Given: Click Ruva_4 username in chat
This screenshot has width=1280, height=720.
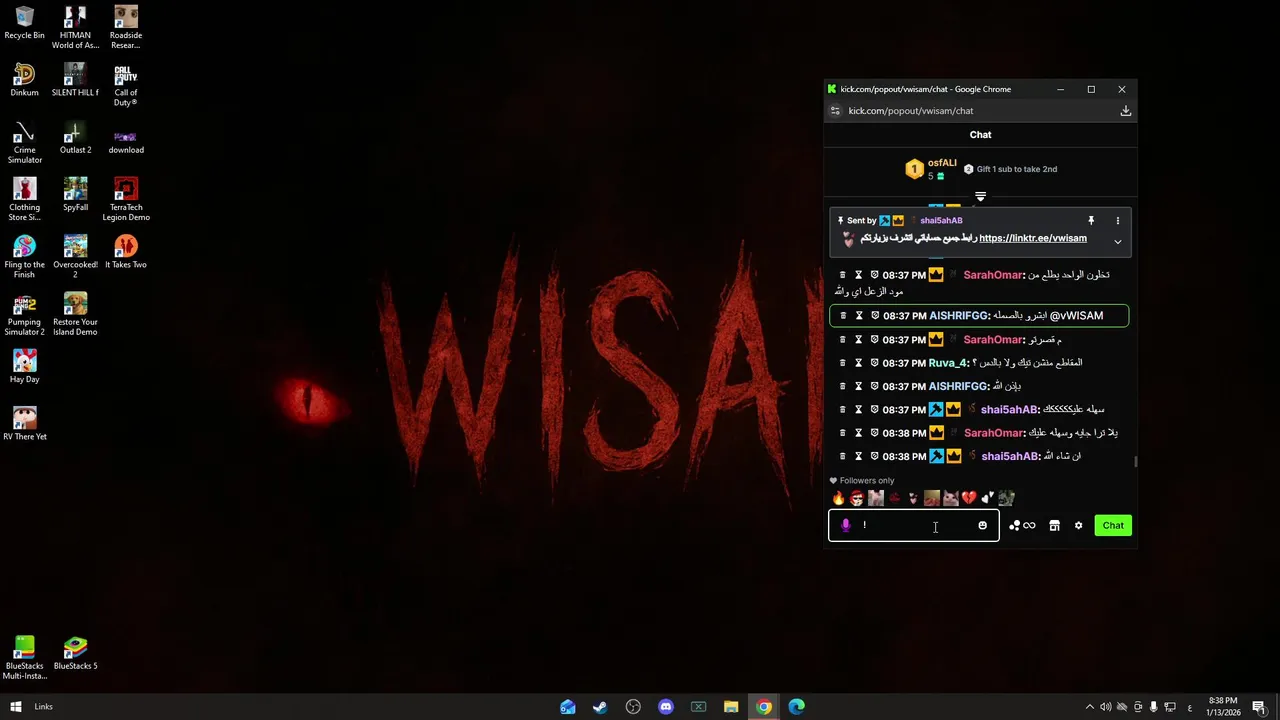Looking at the screenshot, I should pyautogui.click(x=948, y=363).
